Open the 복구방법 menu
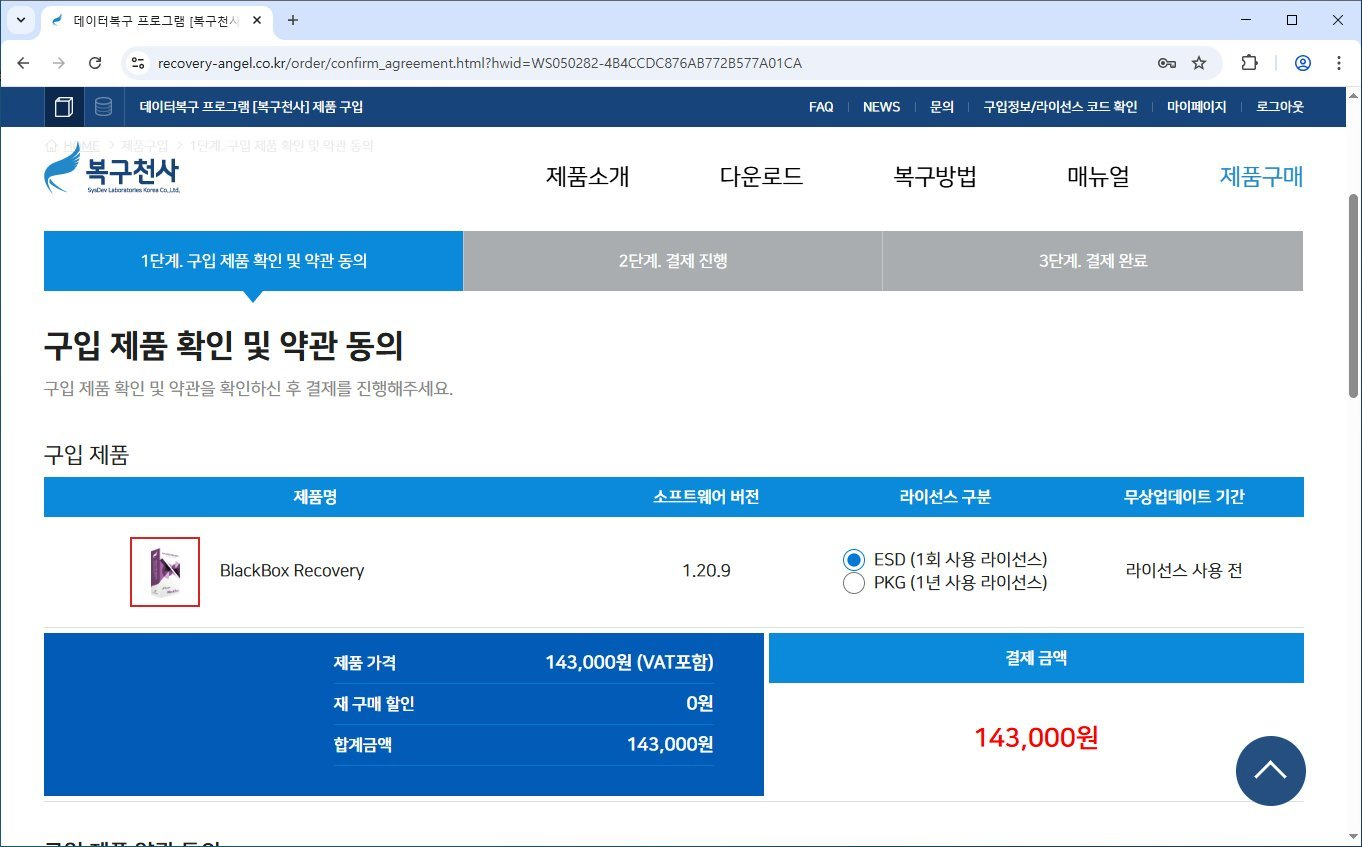Image resolution: width=1362 pixels, height=847 pixels. 935,177
